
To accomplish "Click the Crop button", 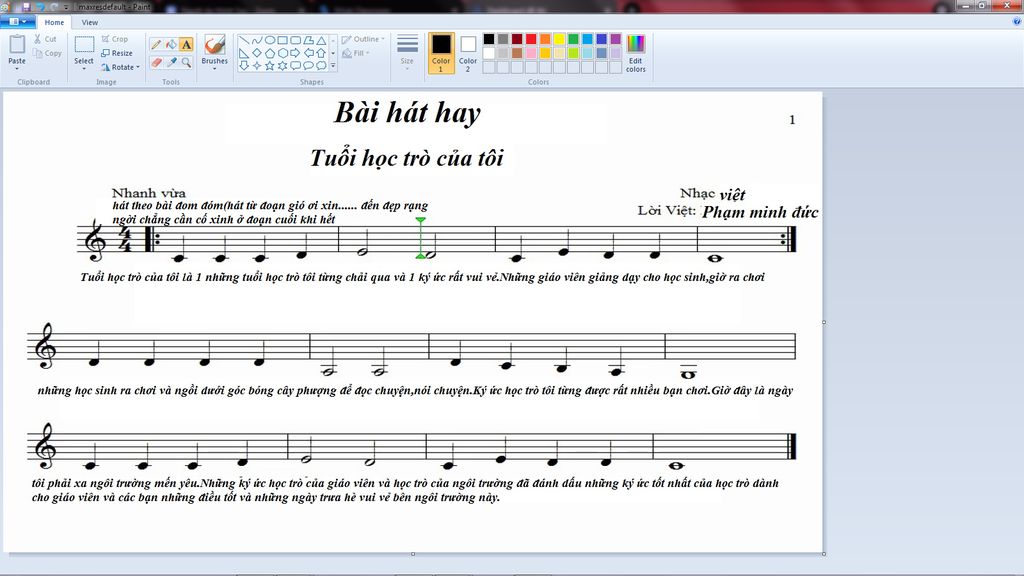I will click(115, 39).
